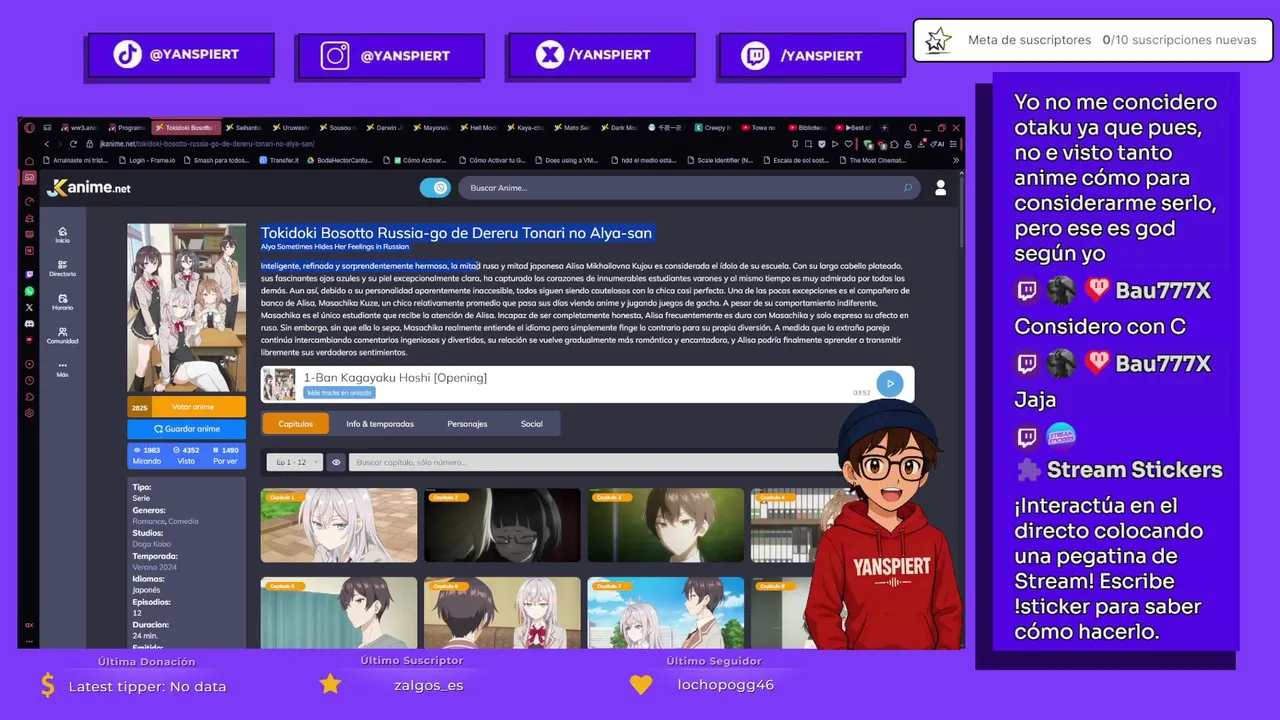This screenshot has width=1280, height=720.
Task: Click the Romance genre link
Action: 148,521
